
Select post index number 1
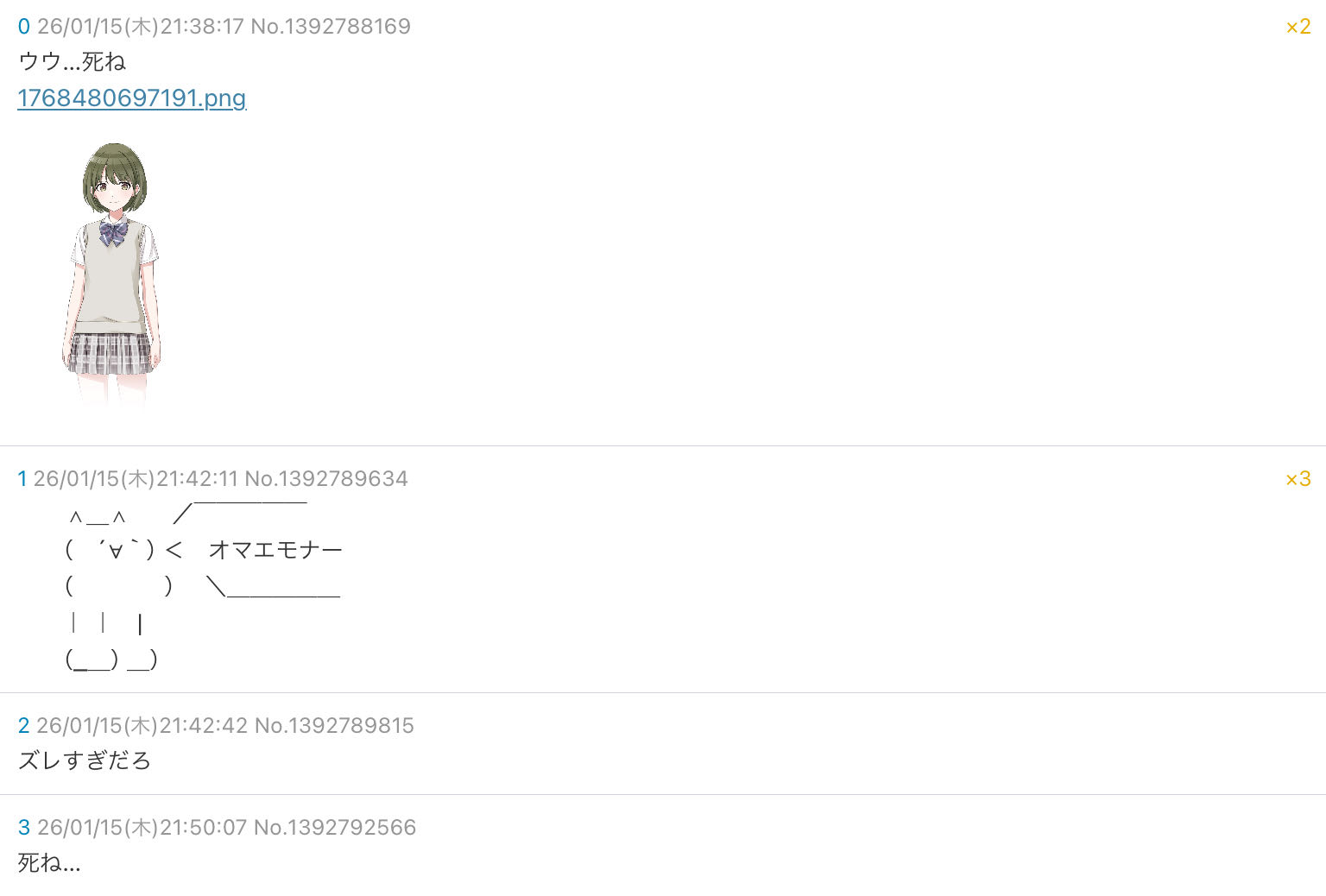pos(22,479)
